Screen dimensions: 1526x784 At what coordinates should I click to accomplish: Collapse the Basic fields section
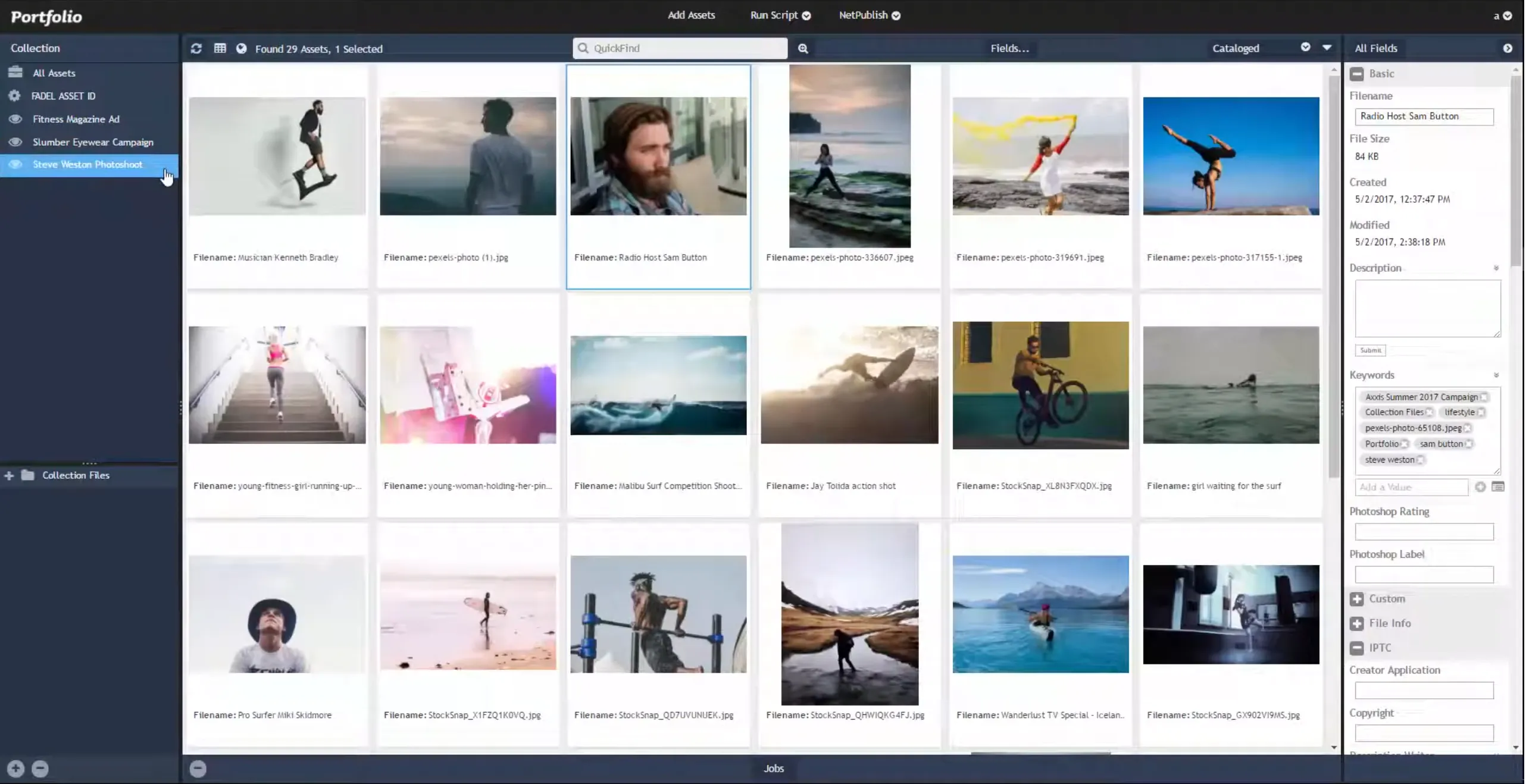click(x=1356, y=74)
